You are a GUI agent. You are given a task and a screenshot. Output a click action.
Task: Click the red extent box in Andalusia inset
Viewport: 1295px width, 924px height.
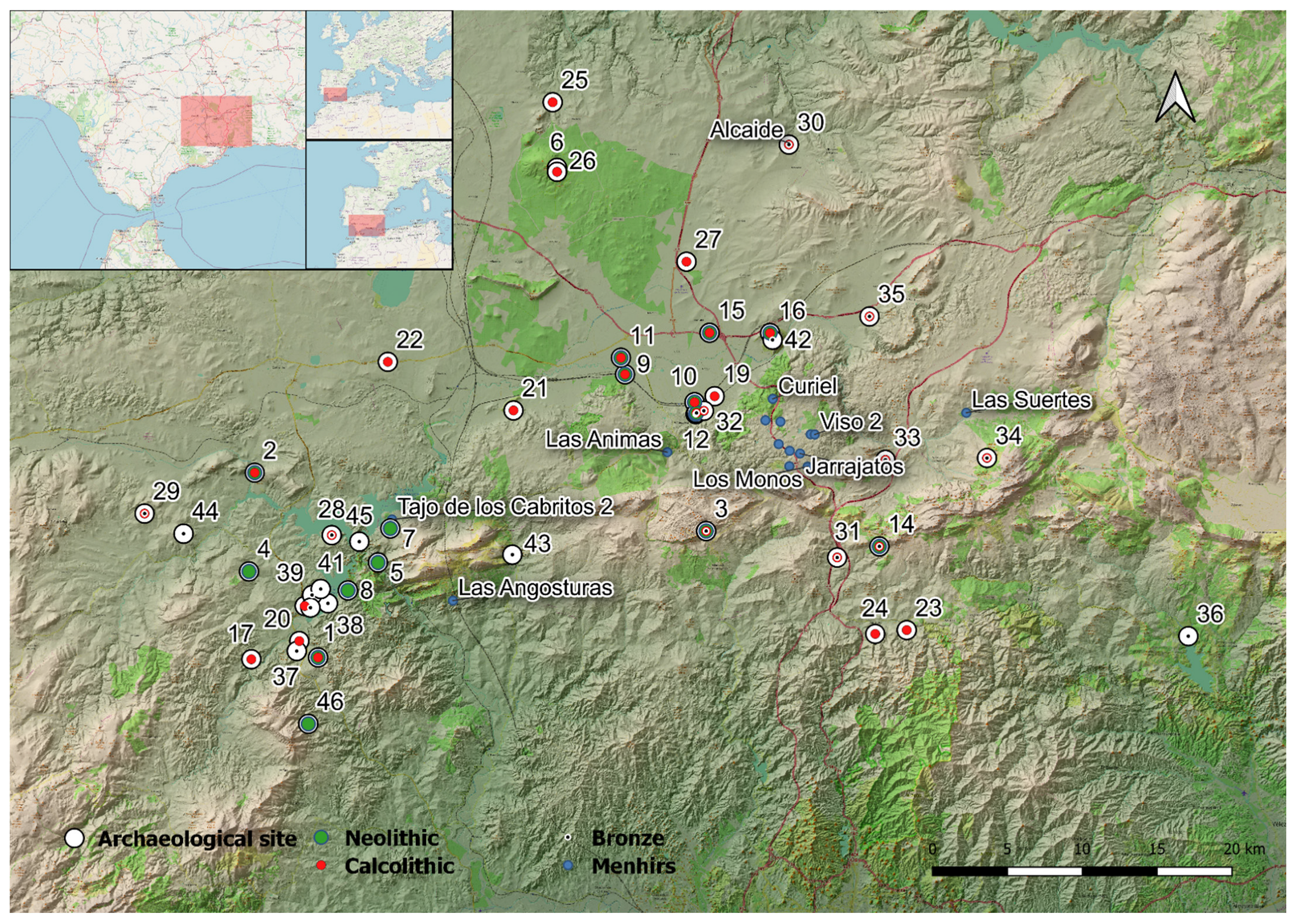[x=216, y=121]
